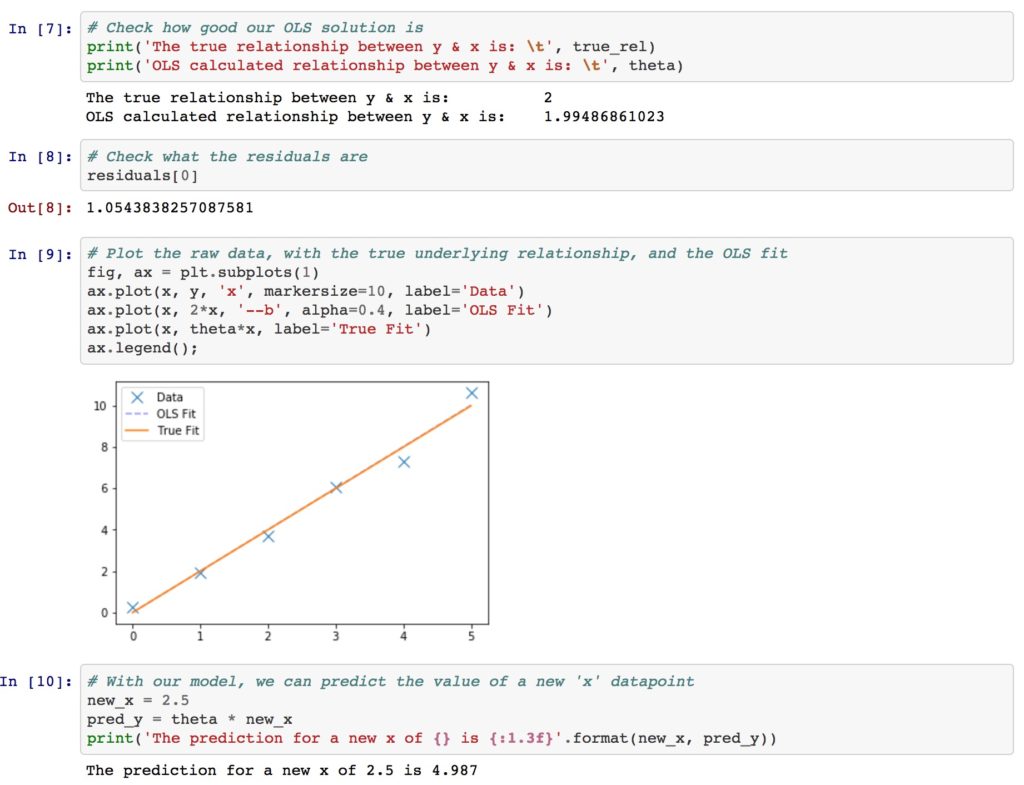Viewport: 1024px width, 785px height.
Task: Click the y-axis tick label 10
Action: tap(99, 406)
